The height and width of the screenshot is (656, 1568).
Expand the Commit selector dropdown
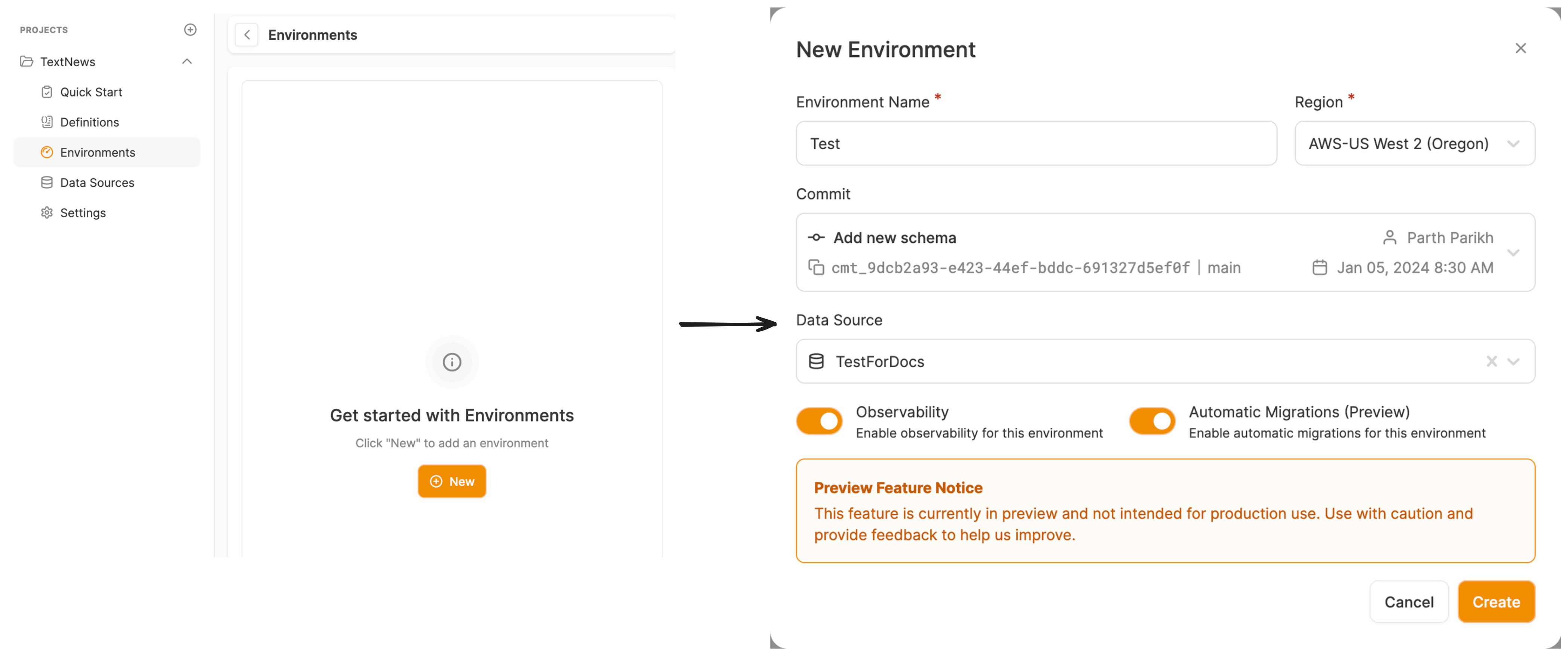[x=1513, y=252]
